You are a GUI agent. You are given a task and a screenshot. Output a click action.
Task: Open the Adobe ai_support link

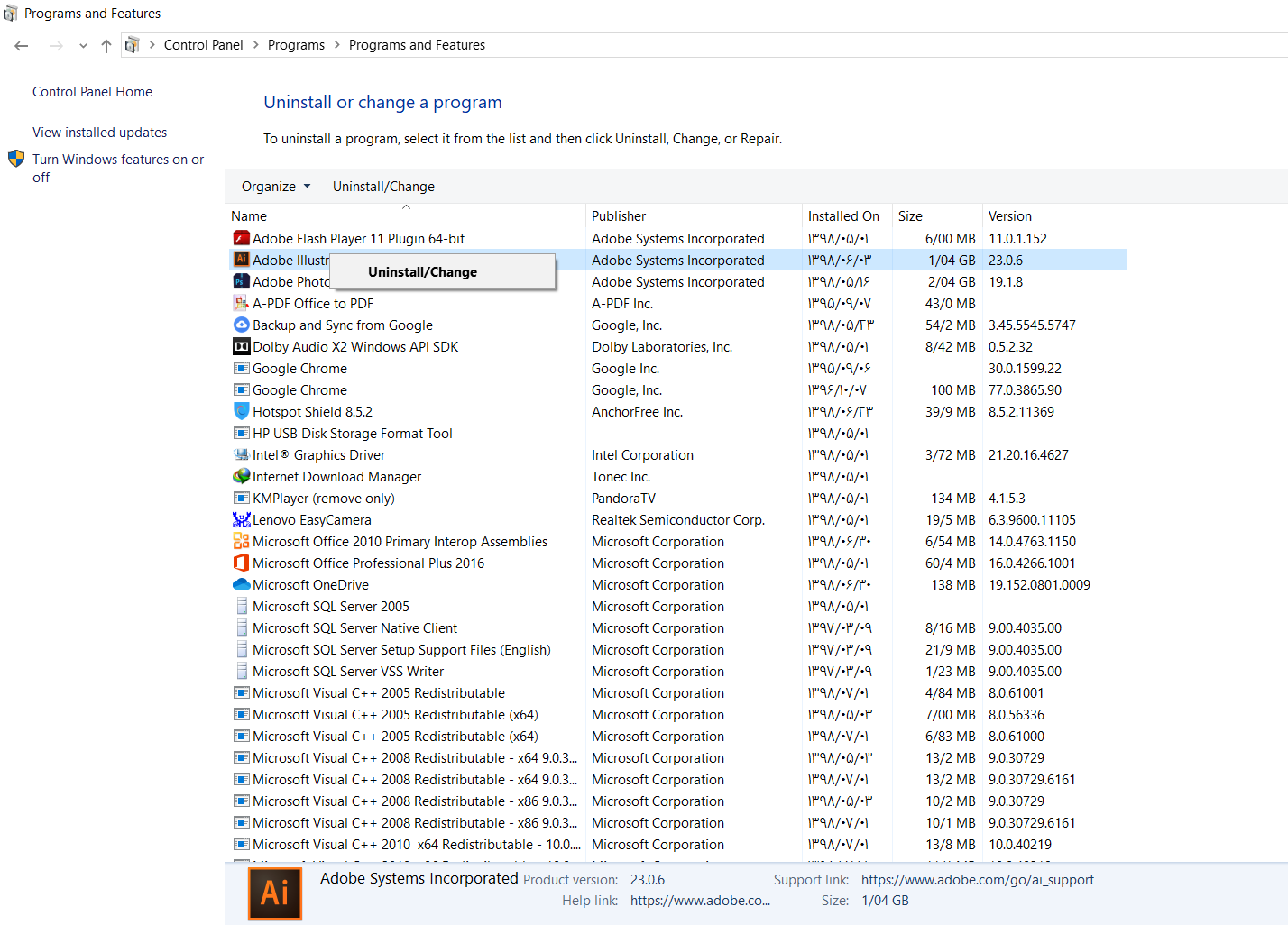coord(978,880)
